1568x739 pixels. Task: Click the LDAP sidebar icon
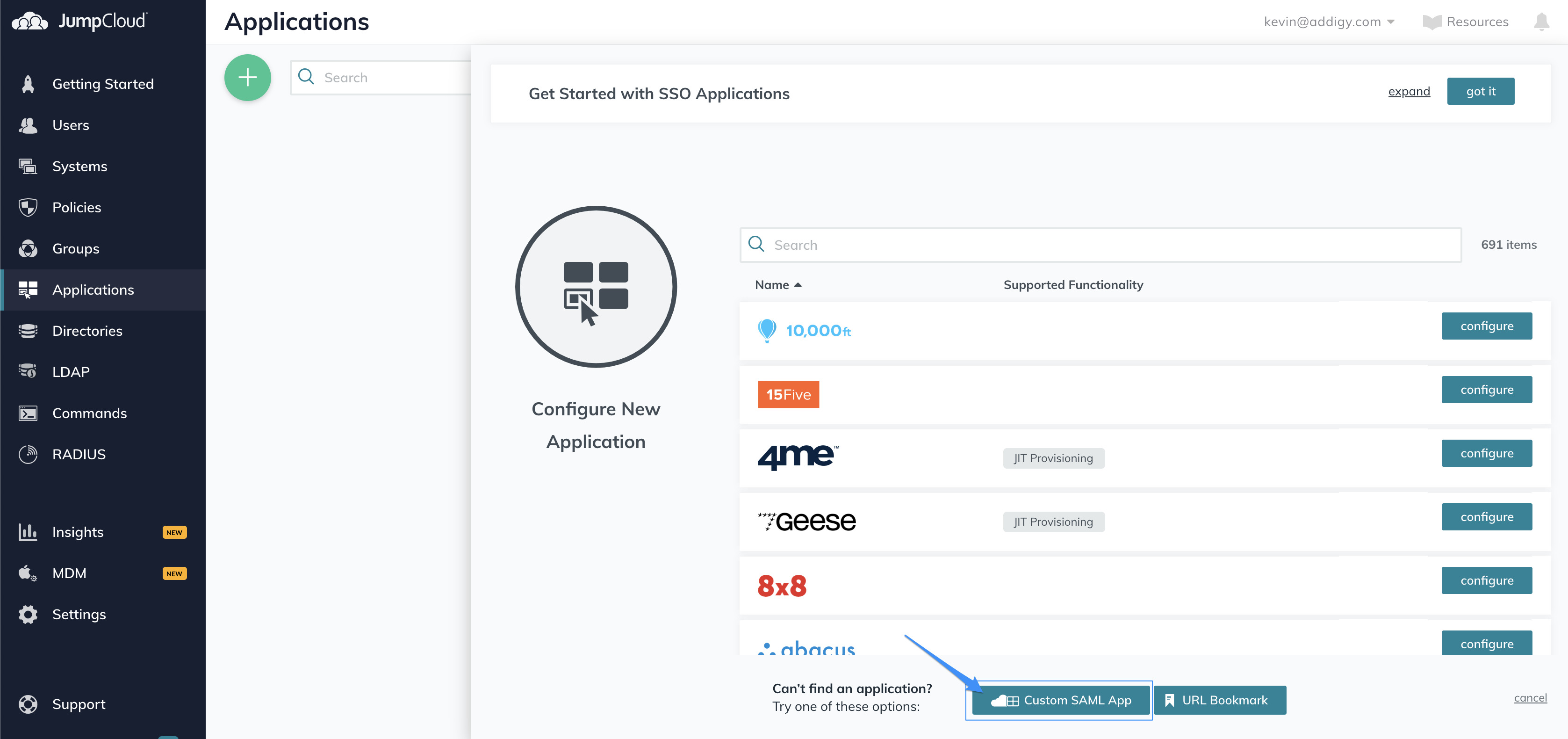[28, 372]
